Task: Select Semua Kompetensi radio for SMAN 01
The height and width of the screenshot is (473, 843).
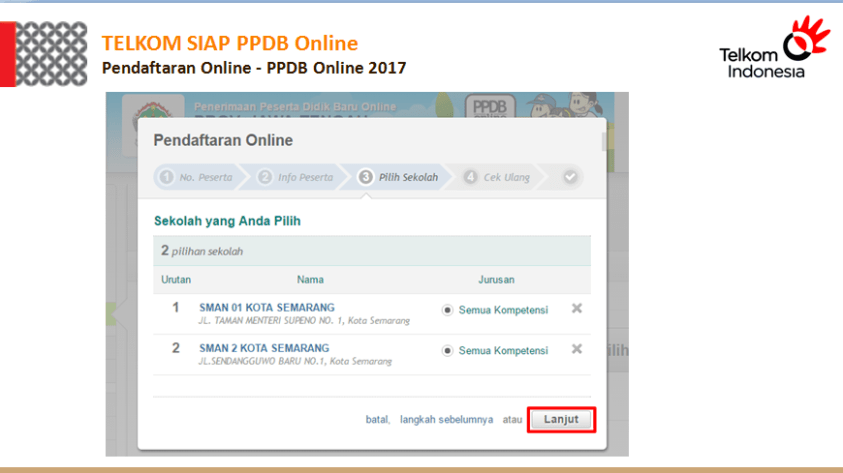Action: (x=448, y=310)
